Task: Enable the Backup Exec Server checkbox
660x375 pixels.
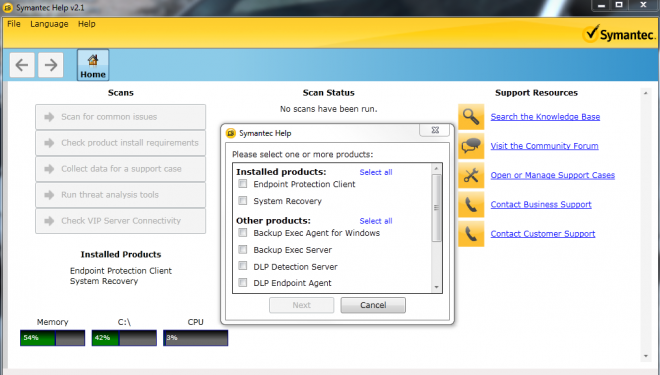Action: pos(243,249)
